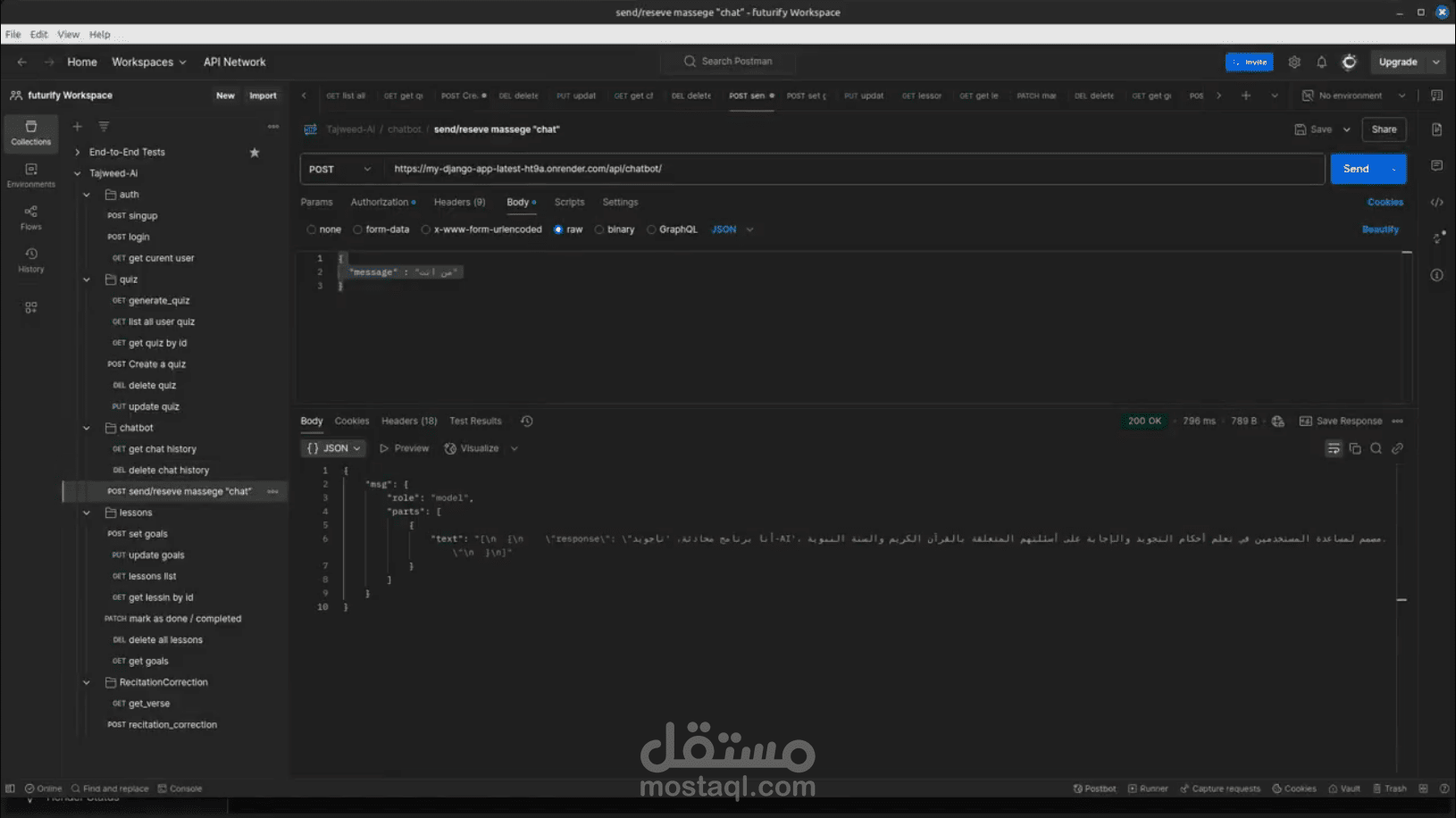
Task: Click the Share button
Action: 1385,129
